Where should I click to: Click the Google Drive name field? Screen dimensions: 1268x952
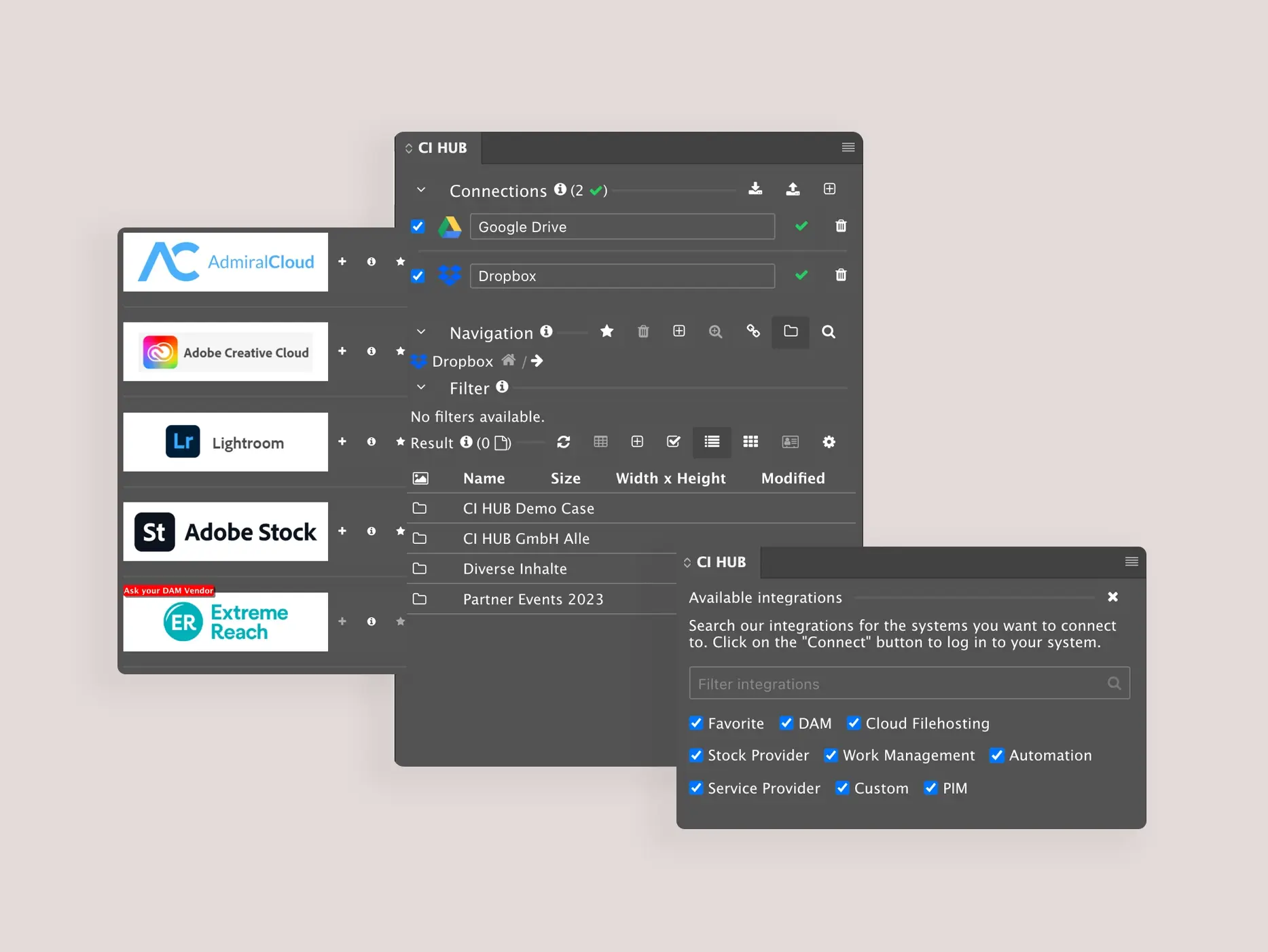tap(622, 226)
